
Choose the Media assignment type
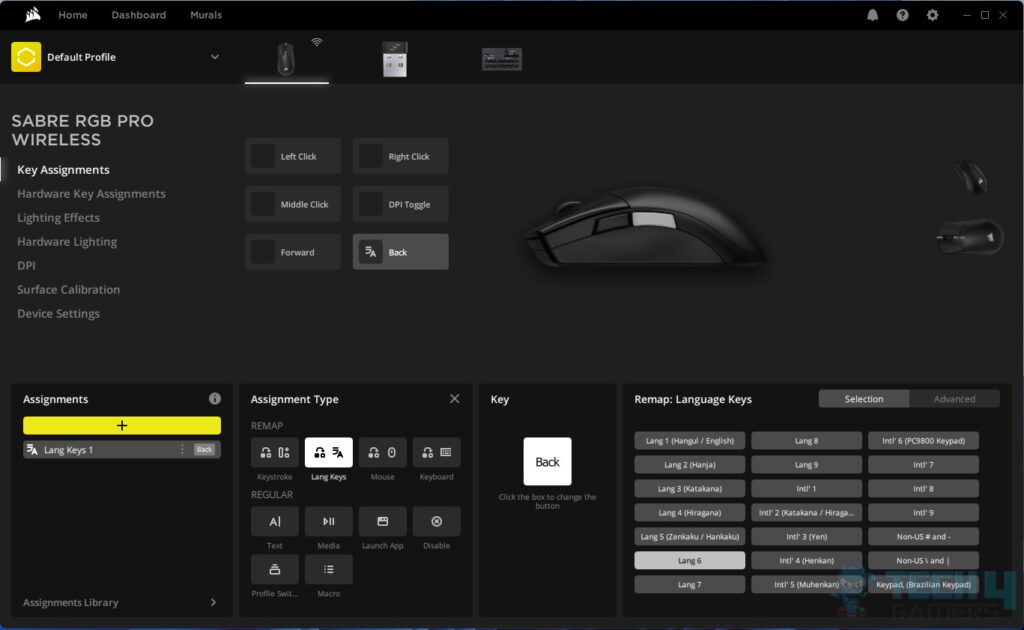click(x=328, y=521)
